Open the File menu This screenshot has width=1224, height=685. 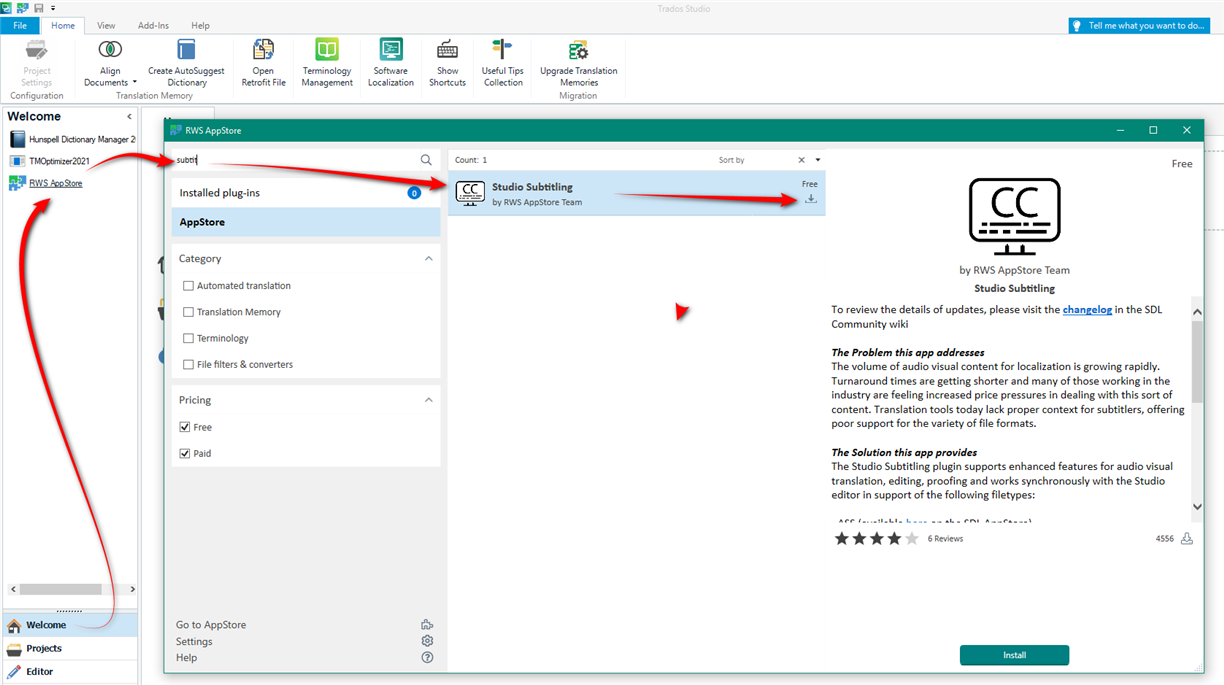click(x=20, y=25)
